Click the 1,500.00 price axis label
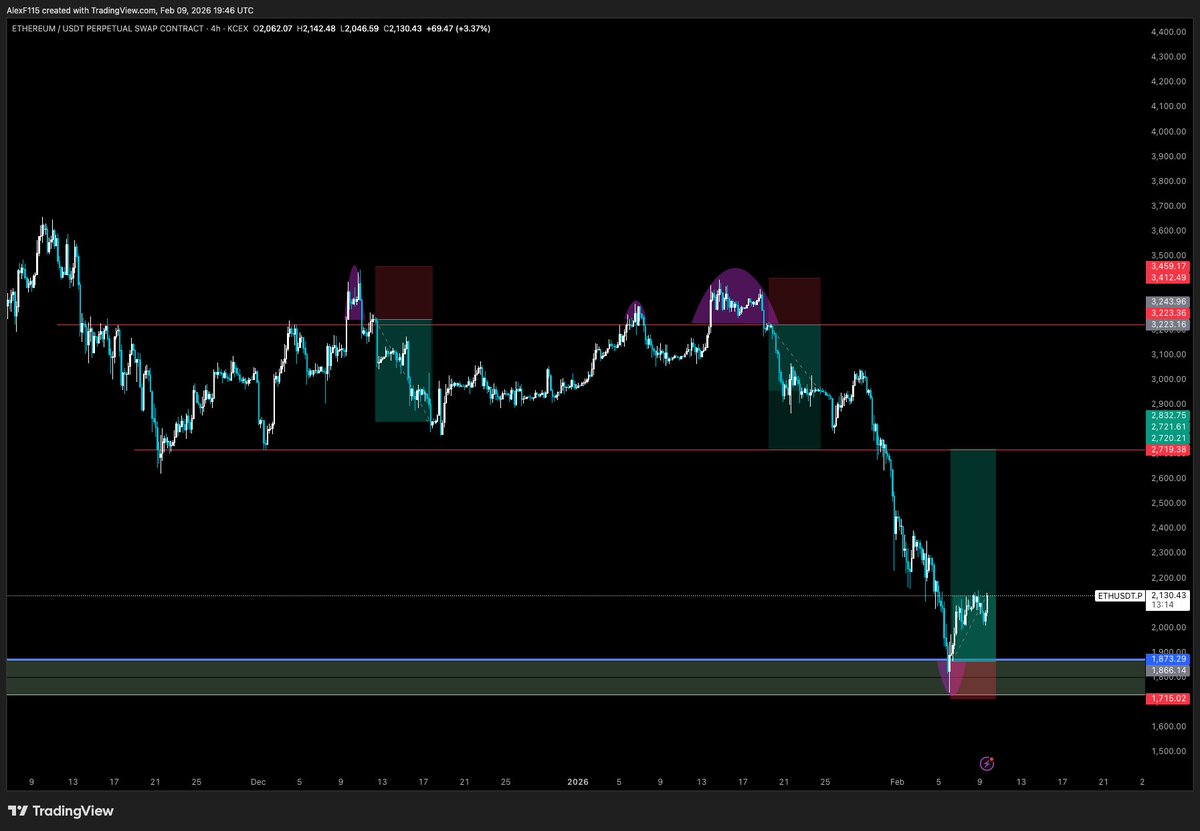Screen dimensions: 1200x831 coord(1168,751)
